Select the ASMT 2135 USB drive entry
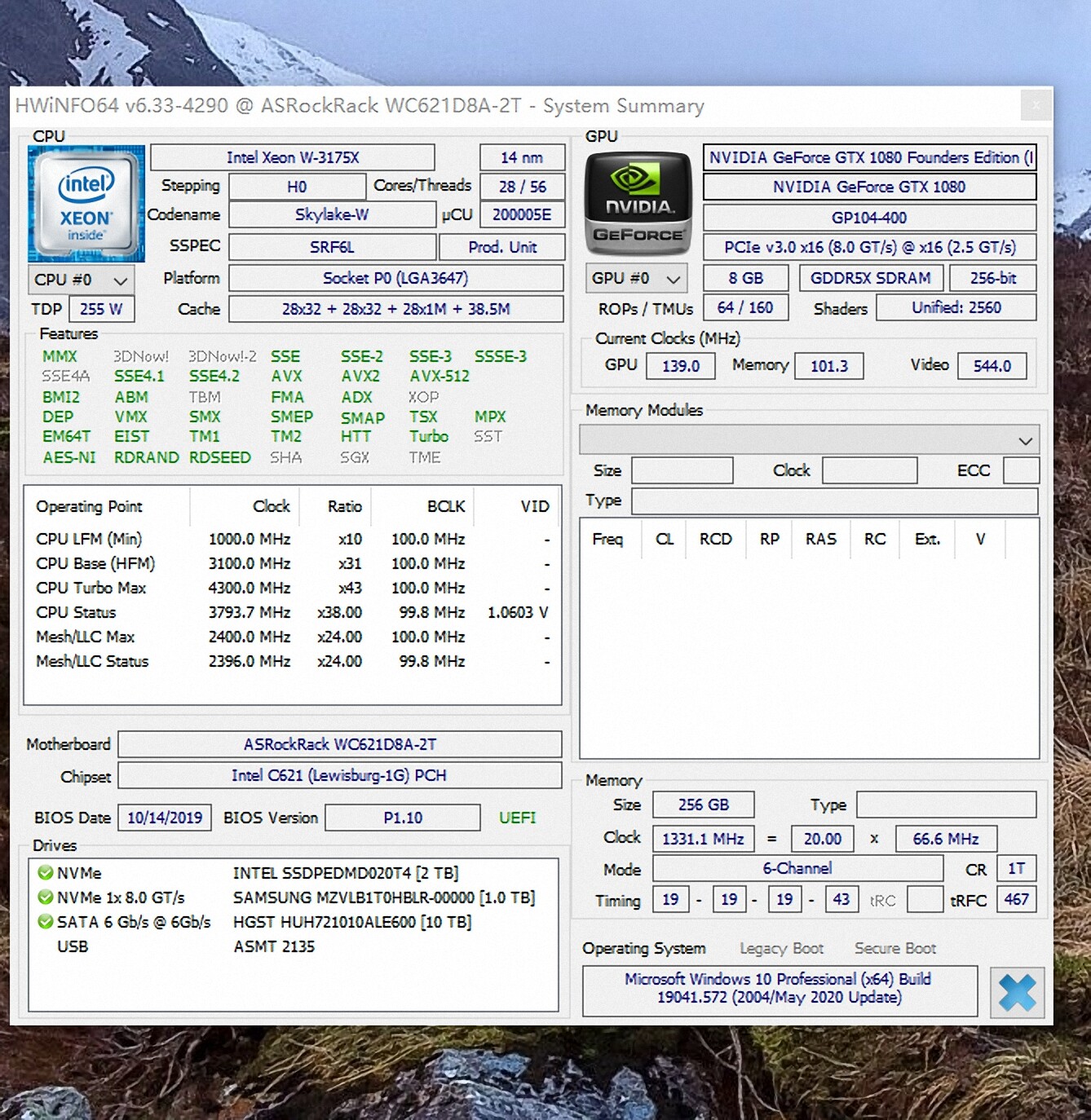Image resolution: width=1091 pixels, height=1120 pixels. click(274, 946)
